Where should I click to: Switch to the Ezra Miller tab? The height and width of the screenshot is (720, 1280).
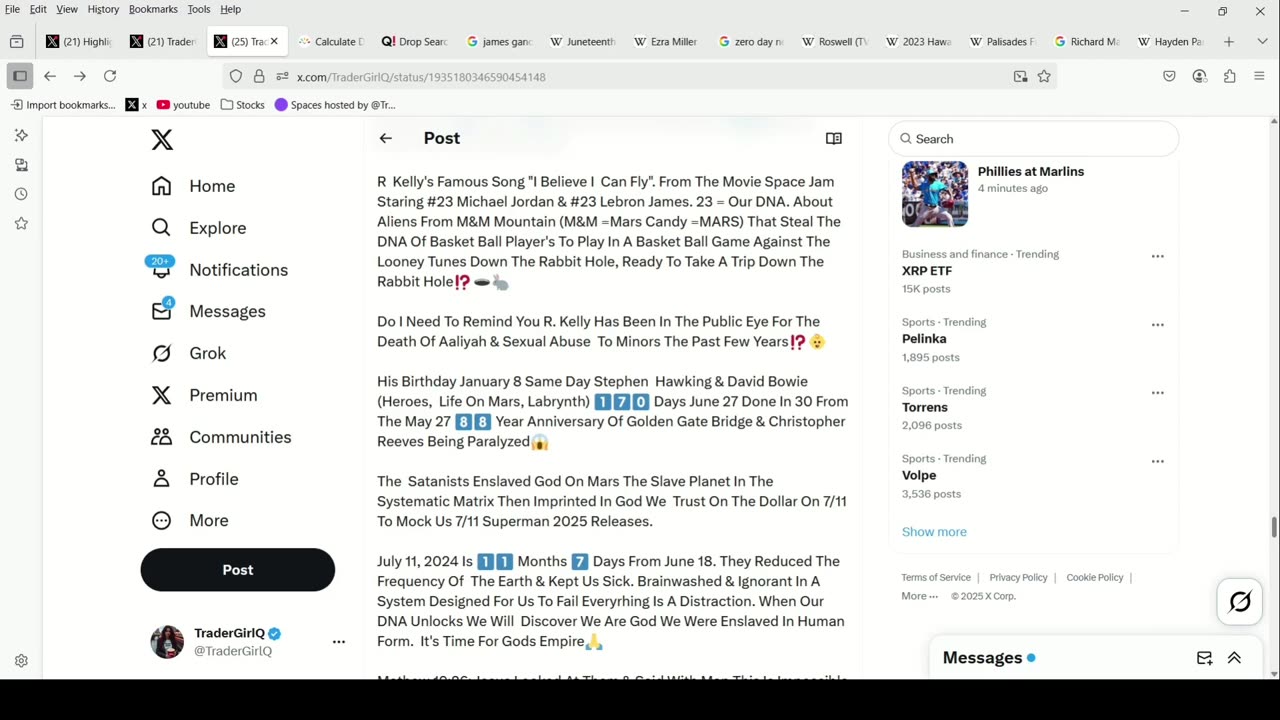[x=667, y=42]
